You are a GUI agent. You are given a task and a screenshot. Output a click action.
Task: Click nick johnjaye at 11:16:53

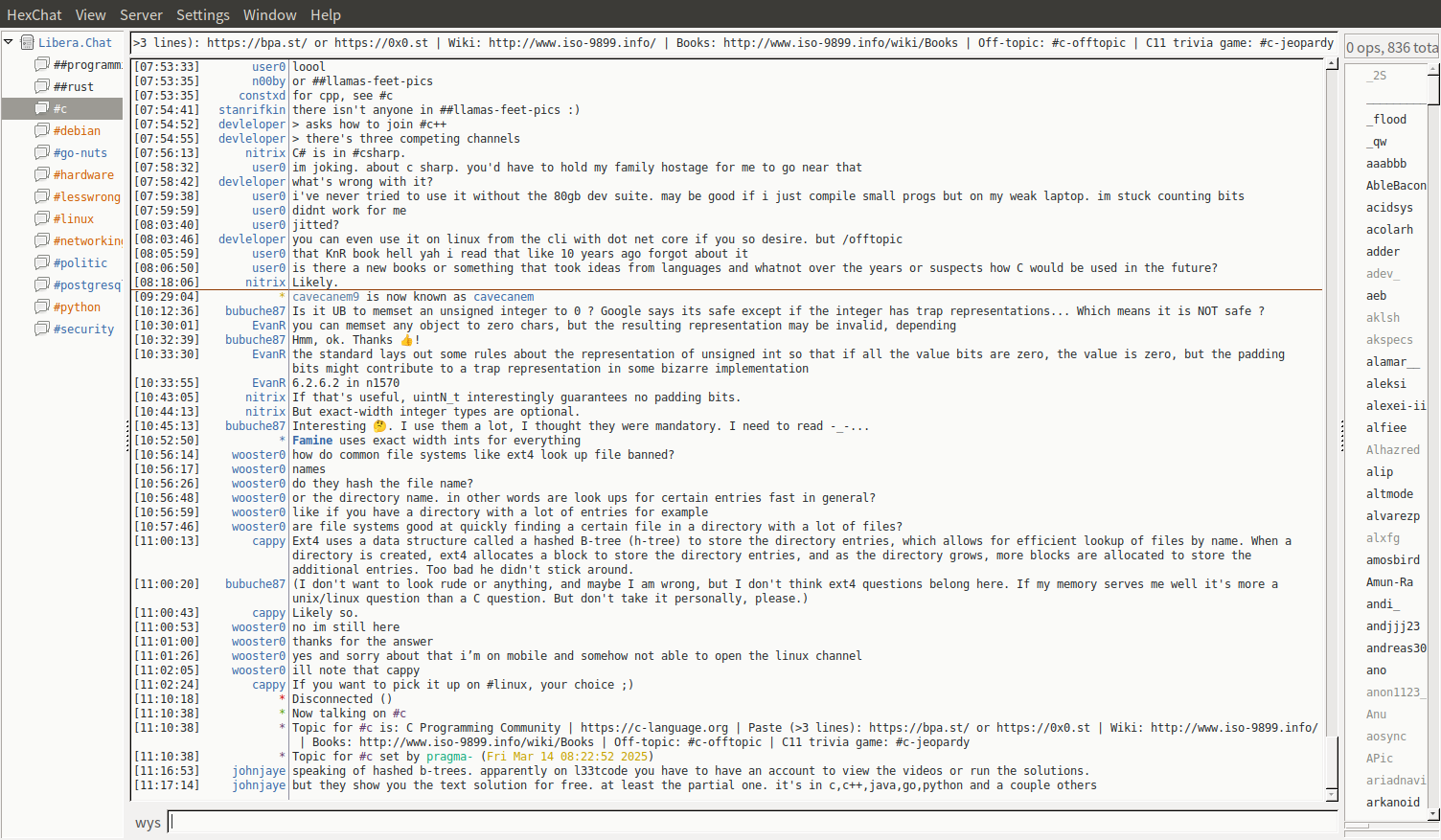point(259,771)
